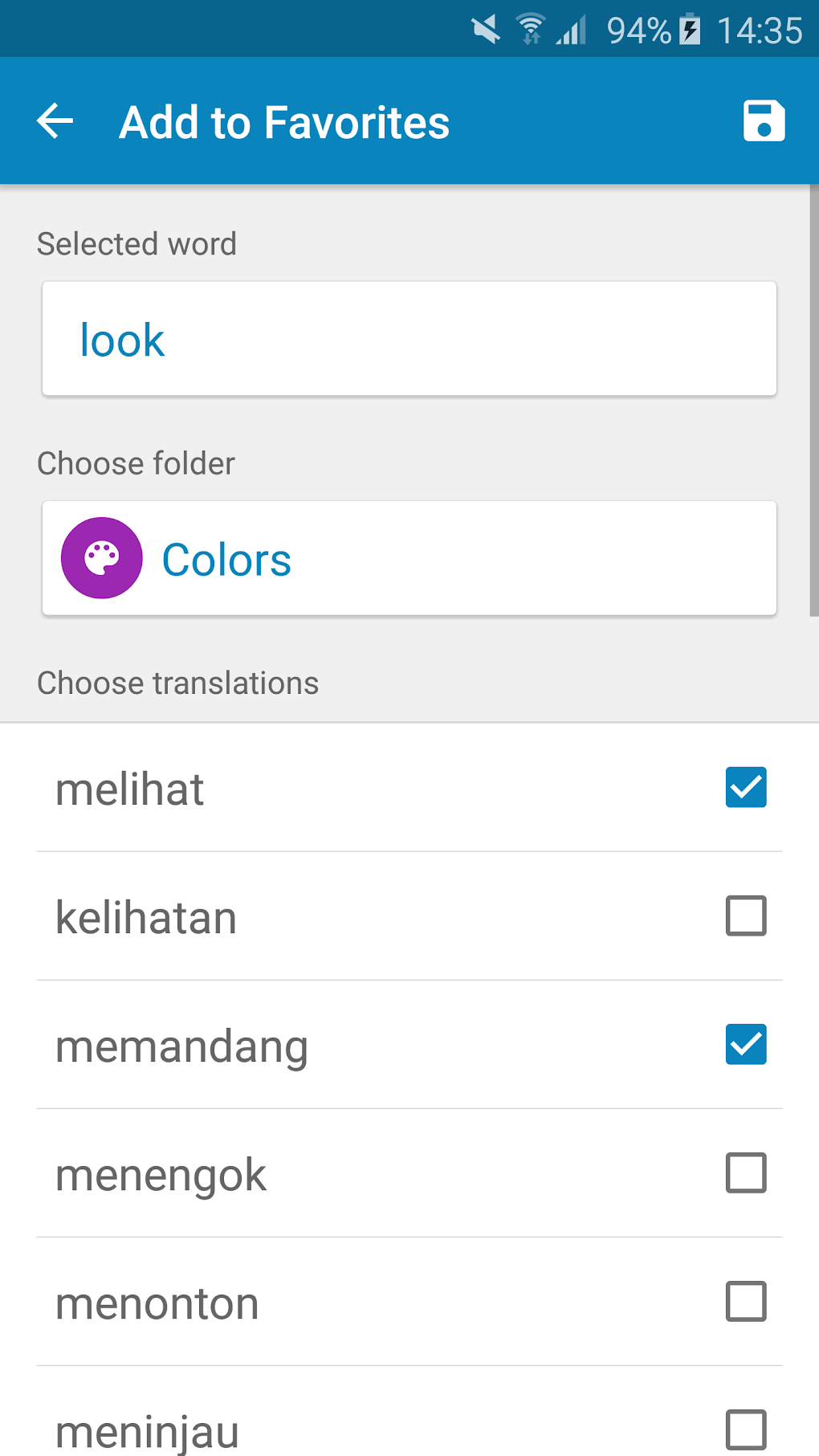Click the vertical scrollbar on the right
Viewport: 819px width, 1456px height.
(813, 402)
